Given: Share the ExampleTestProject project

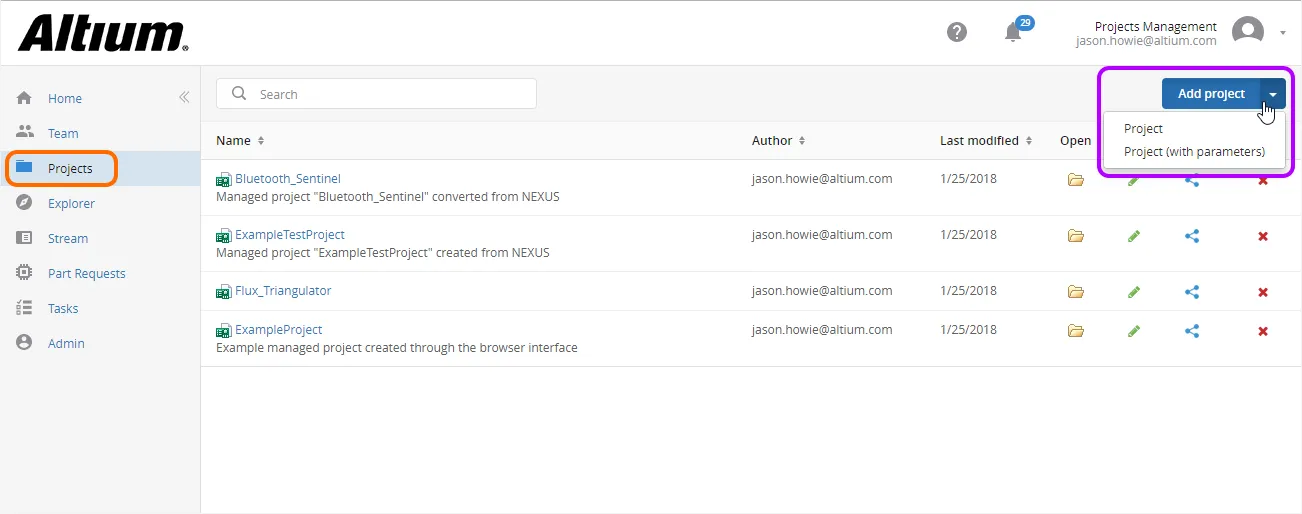Looking at the screenshot, I should tap(1192, 236).
